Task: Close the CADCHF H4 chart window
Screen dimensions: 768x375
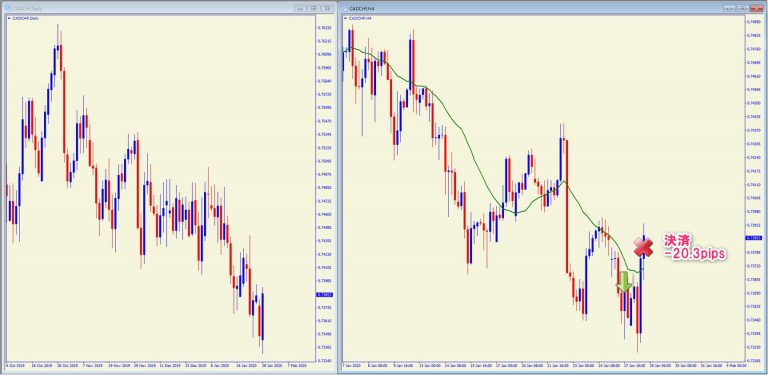Action: [757, 8]
